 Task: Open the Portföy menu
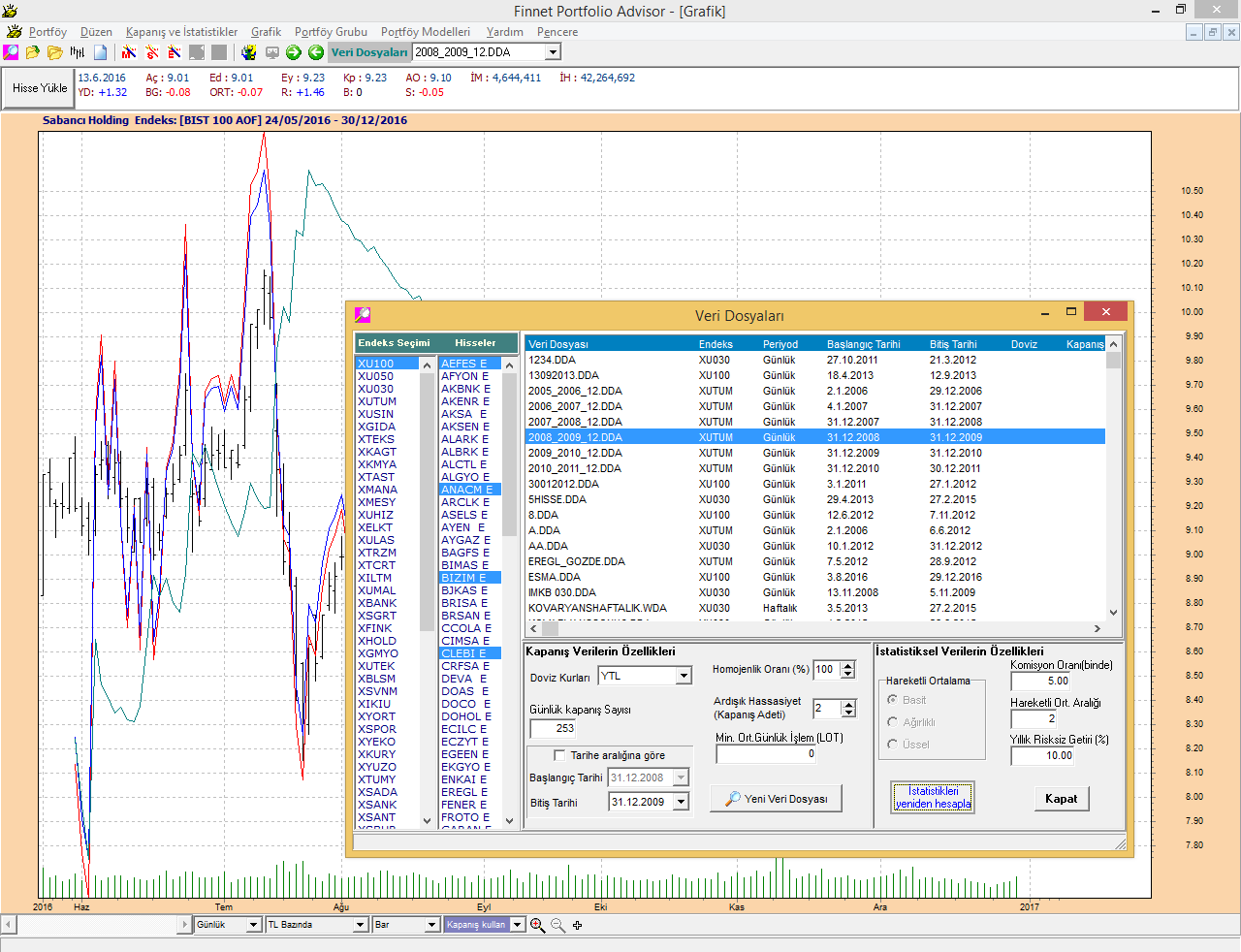coord(48,32)
